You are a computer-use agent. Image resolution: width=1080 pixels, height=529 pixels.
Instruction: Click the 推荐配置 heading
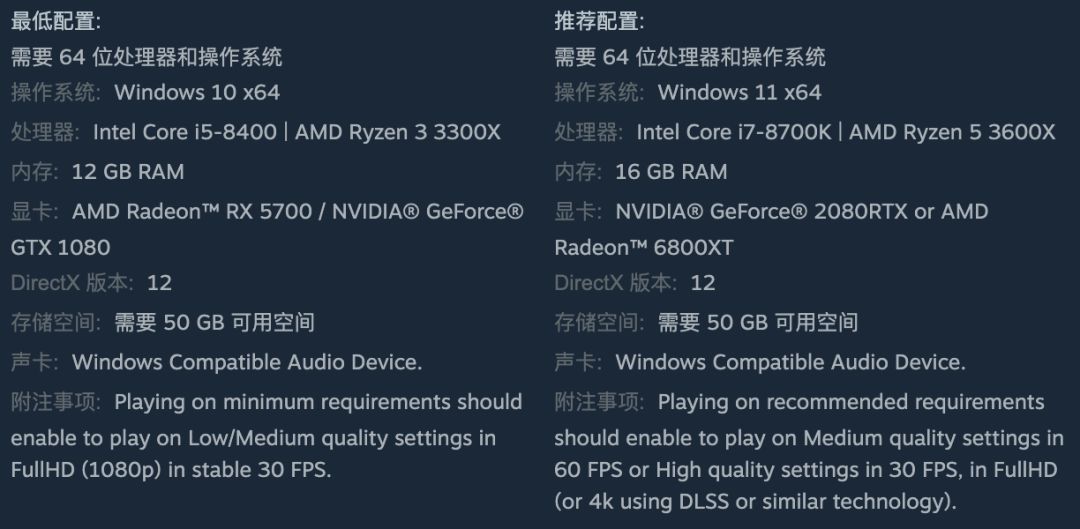[x=600, y=20]
